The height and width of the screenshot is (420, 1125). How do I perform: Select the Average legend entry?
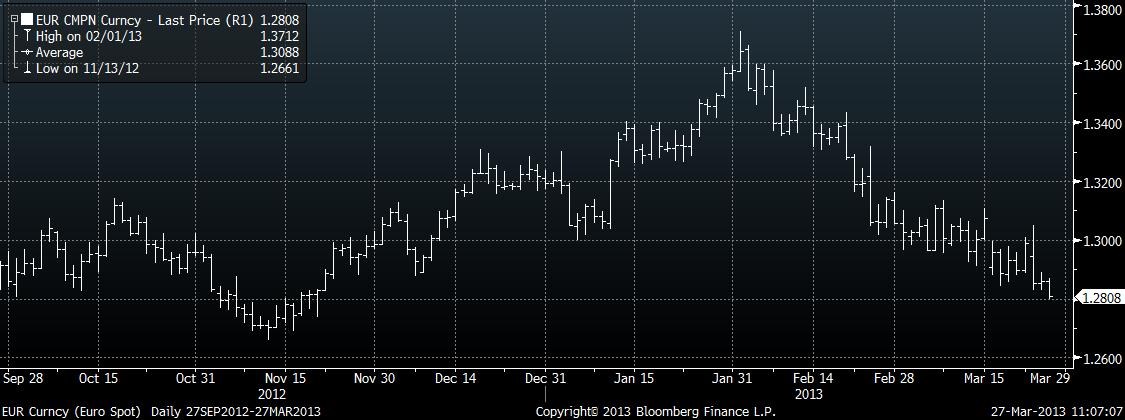pyautogui.click(x=60, y=52)
